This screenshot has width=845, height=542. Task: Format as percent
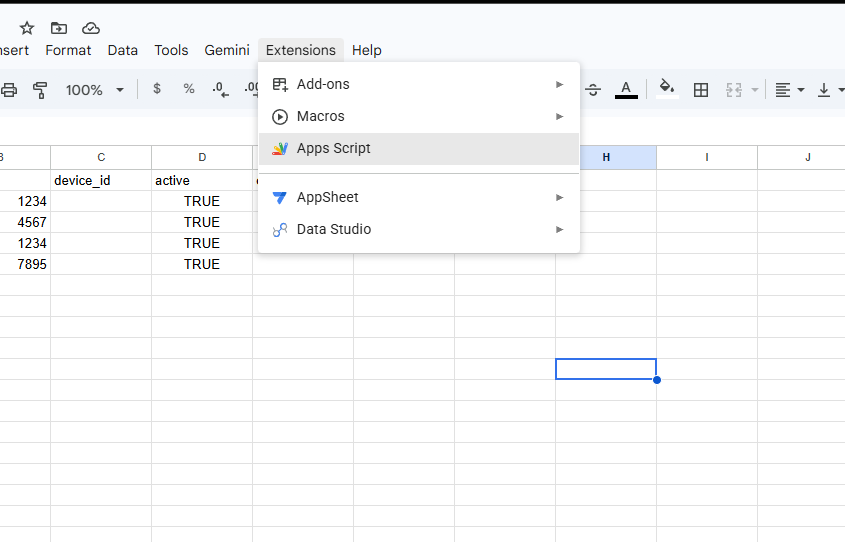(189, 89)
